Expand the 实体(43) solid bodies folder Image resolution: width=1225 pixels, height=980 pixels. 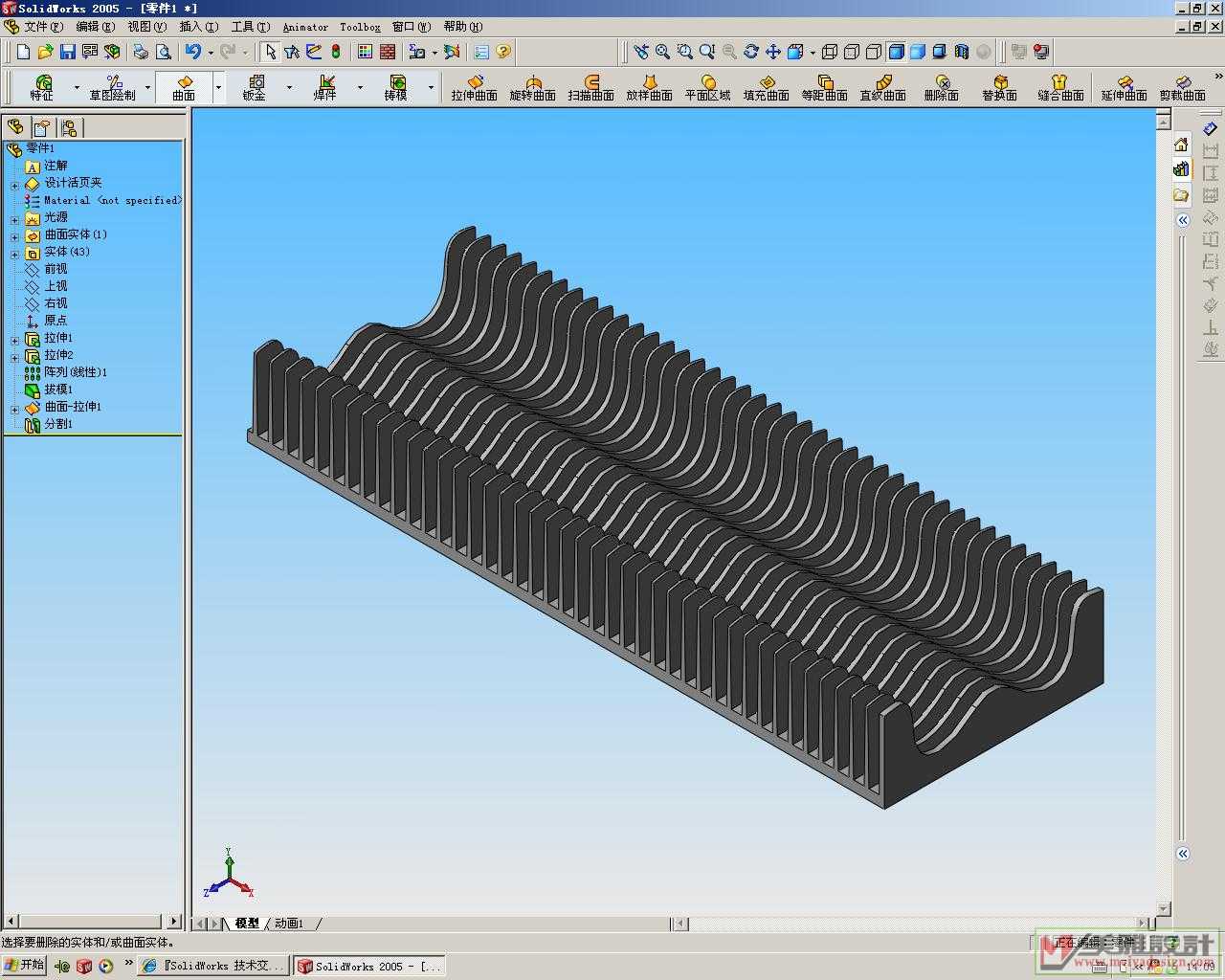pyautogui.click(x=14, y=254)
